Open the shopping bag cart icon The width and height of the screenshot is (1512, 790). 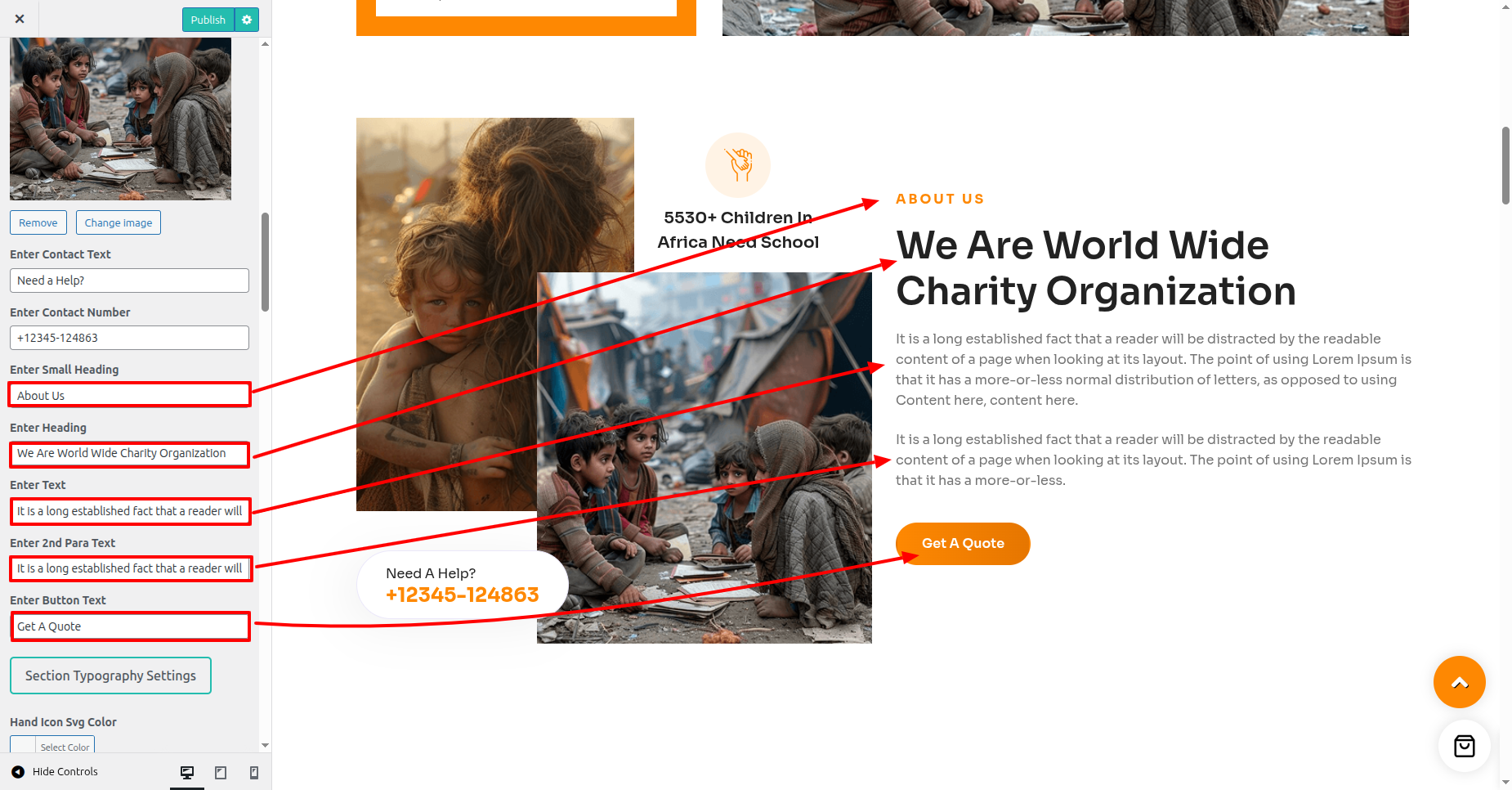(1464, 746)
